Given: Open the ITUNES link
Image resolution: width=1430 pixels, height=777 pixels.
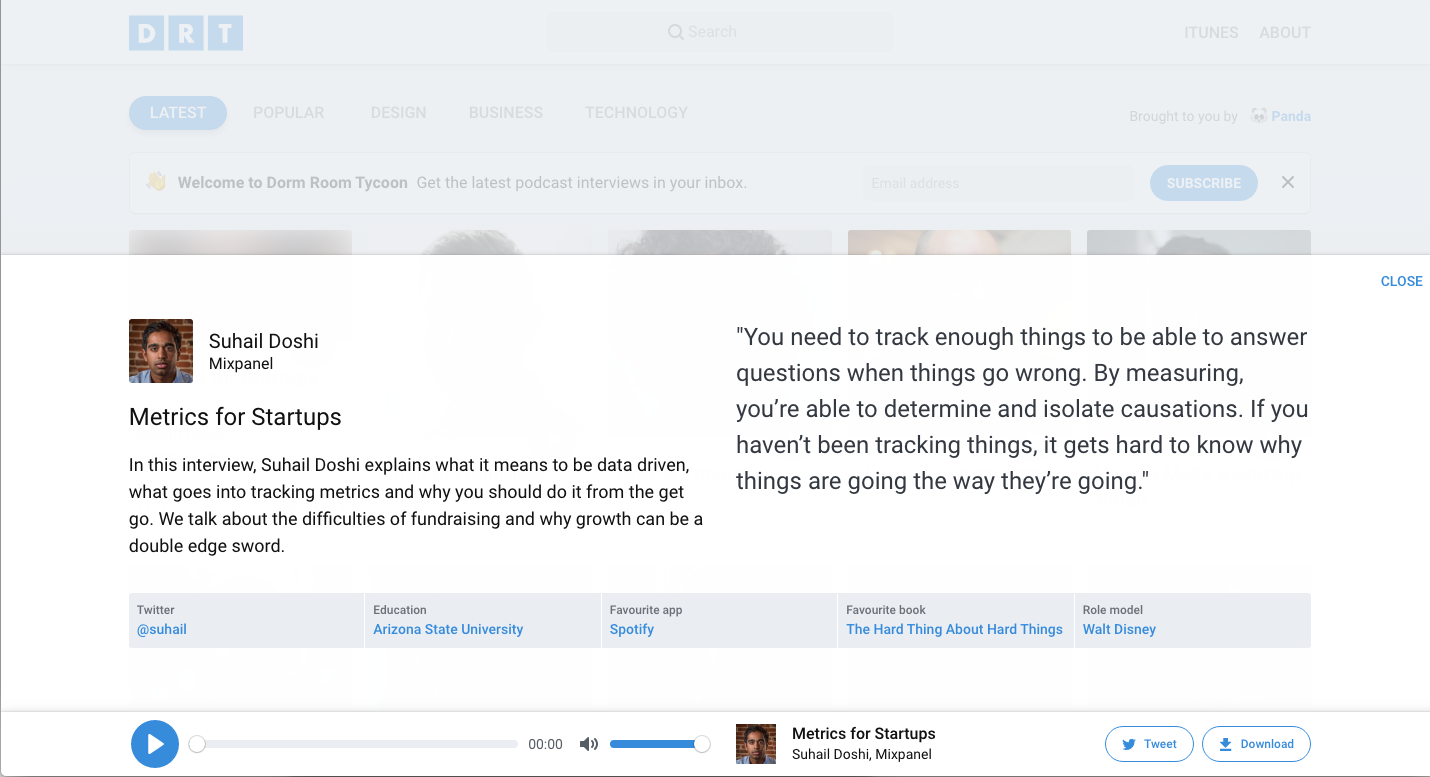Looking at the screenshot, I should 1211,33.
